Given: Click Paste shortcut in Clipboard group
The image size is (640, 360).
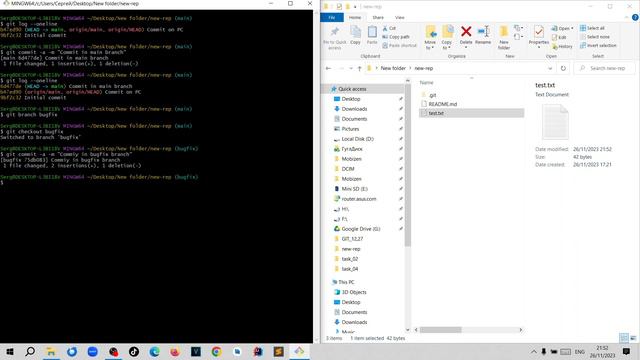Looking at the screenshot, I should tap(399, 45).
